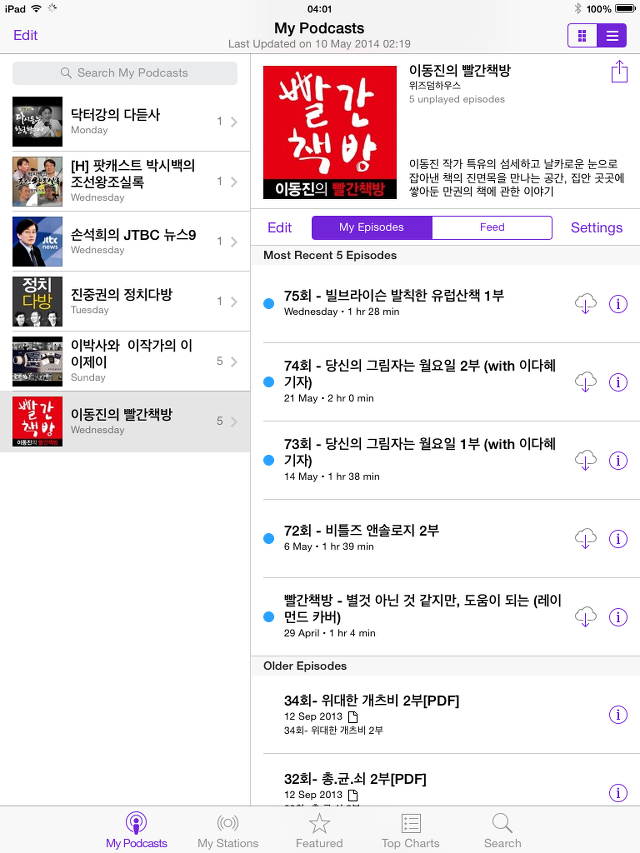Tap 조선왕조실록 artwork thumbnail
The image size is (640, 853).
click(38, 182)
